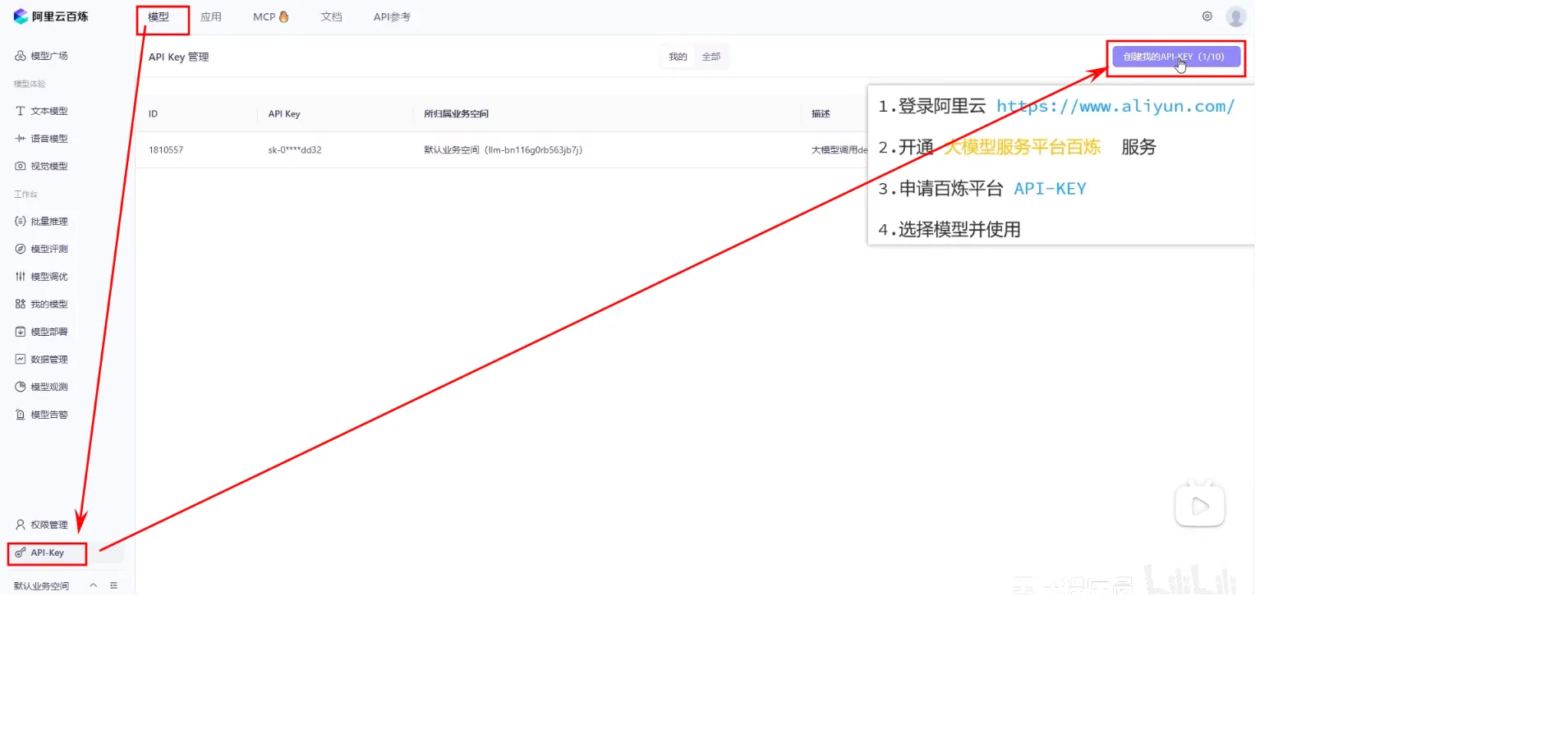Click the bilibili play button overlay
This screenshot has height=743, width=1568.
1199,506
